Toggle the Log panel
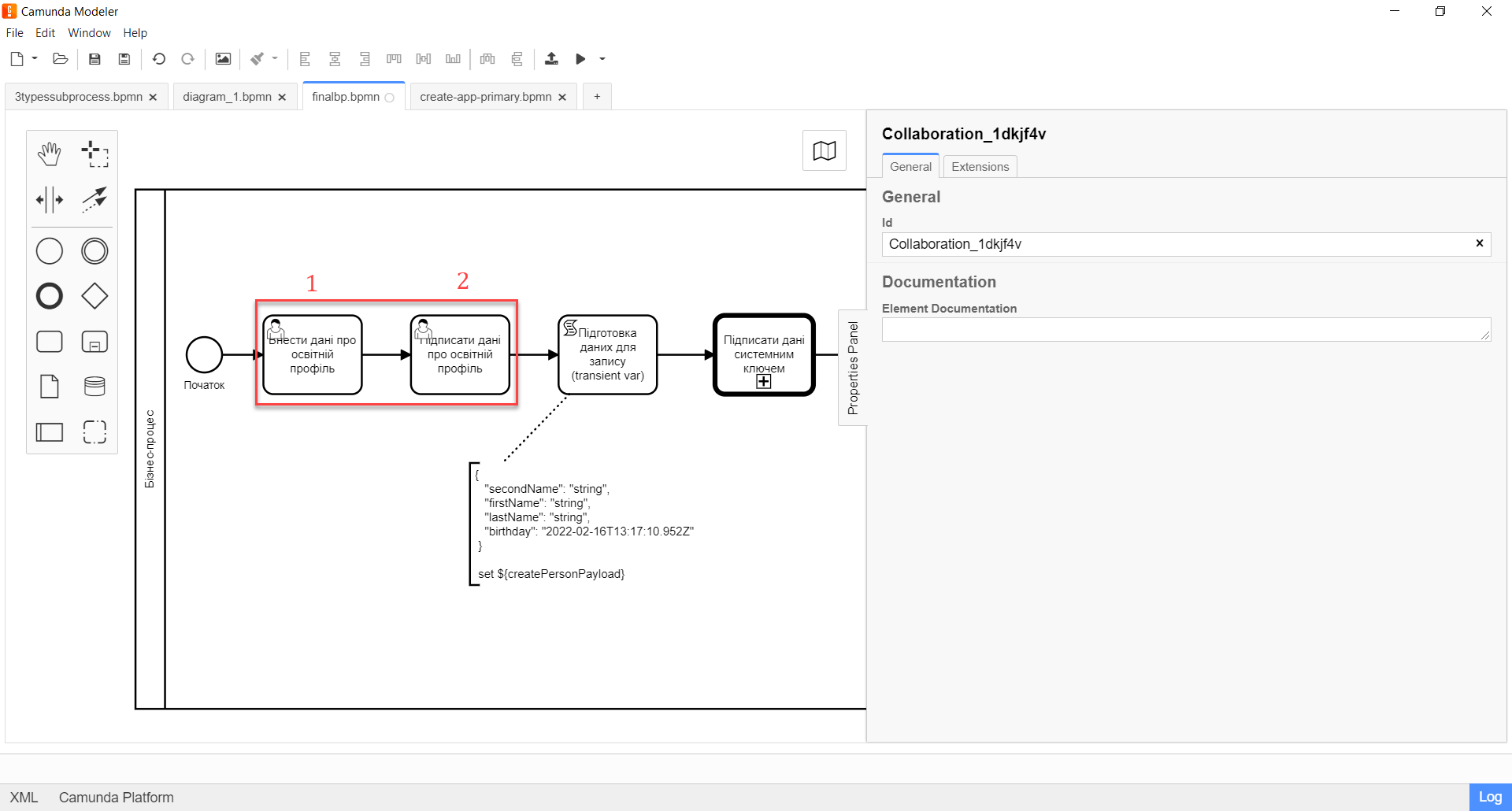 tap(1490, 798)
